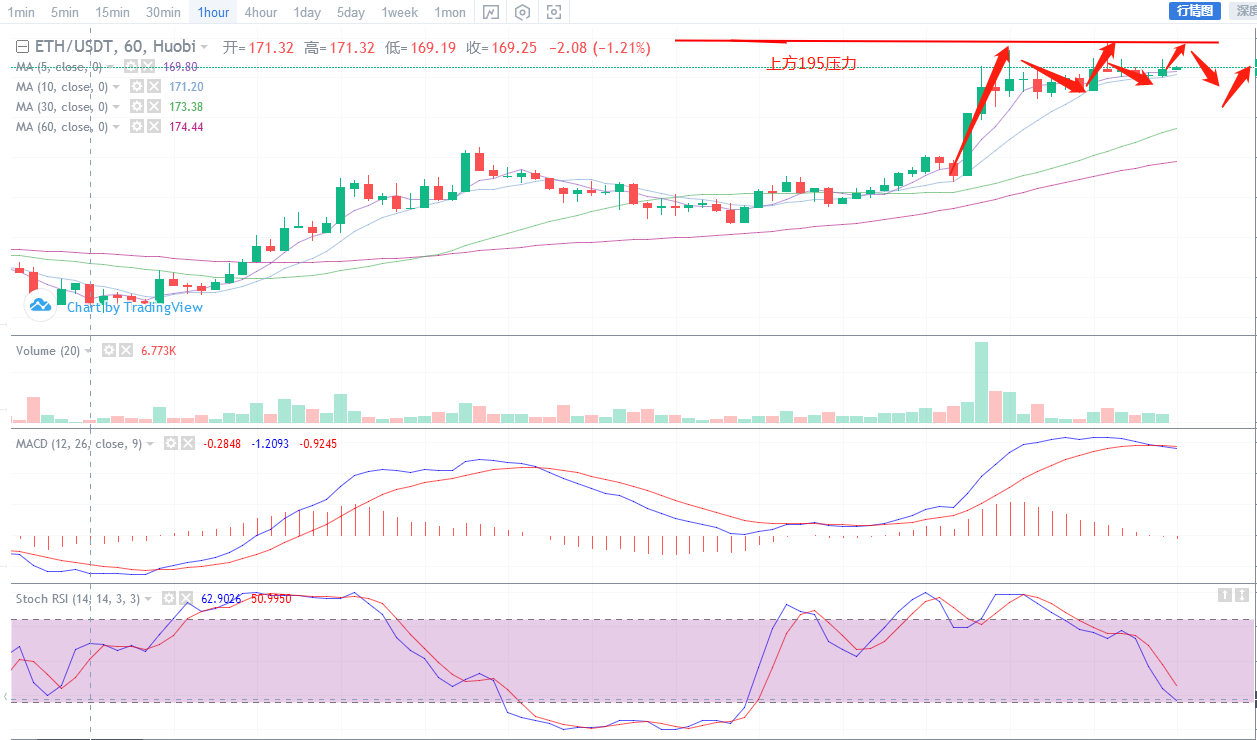The height and width of the screenshot is (740, 1257).
Task: Click the ETH/USDT, 60, Huobi title
Action: 115,47
